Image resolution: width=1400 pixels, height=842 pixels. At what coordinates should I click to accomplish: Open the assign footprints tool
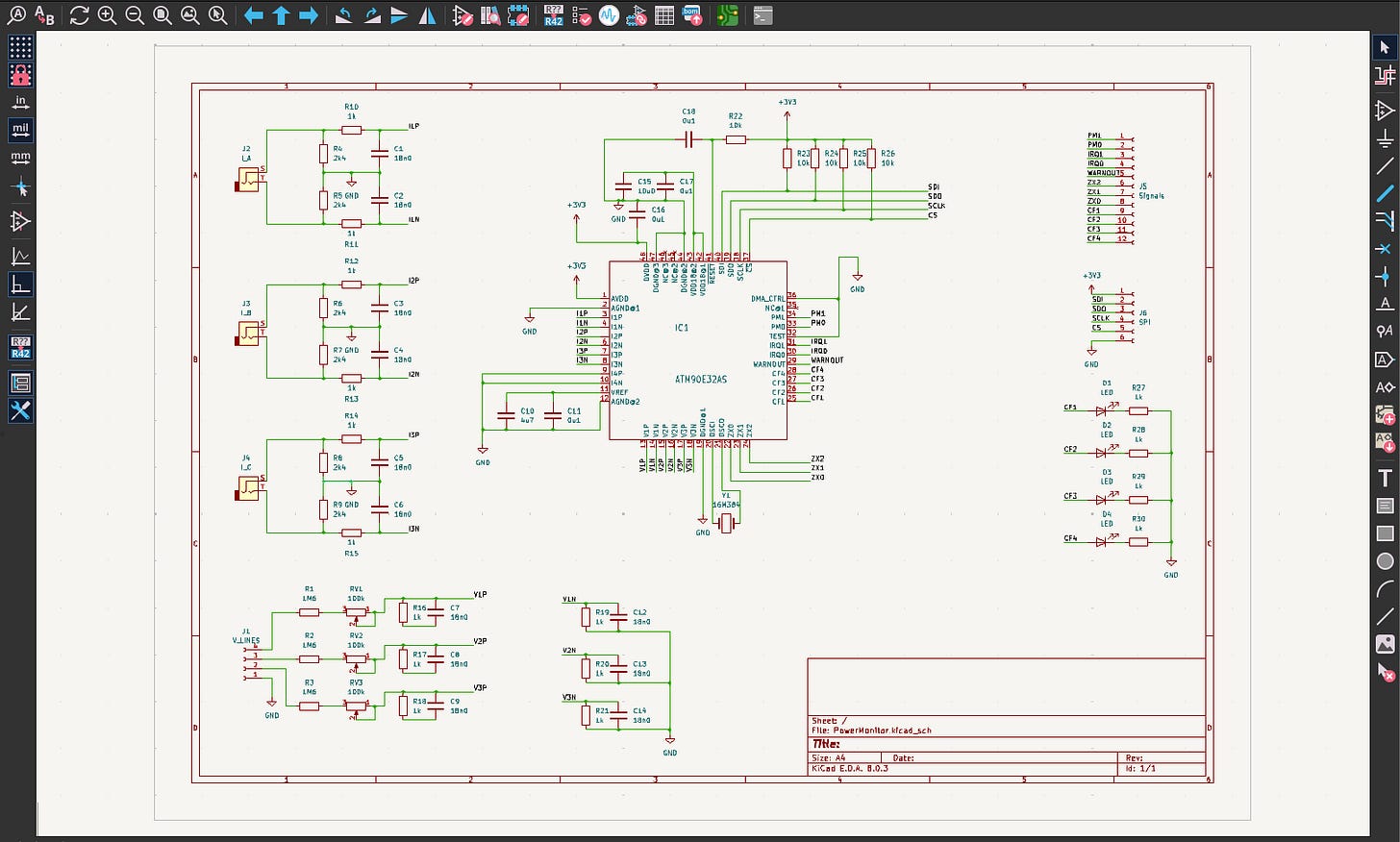tap(637, 15)
